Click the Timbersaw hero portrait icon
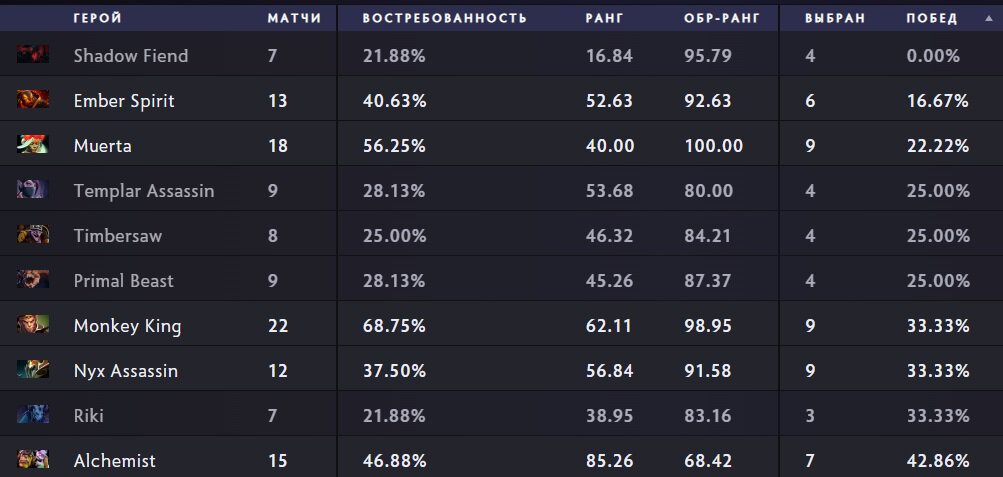This screenshot has width=1003, height=477. pyautogui.click(x=33, y=235)
